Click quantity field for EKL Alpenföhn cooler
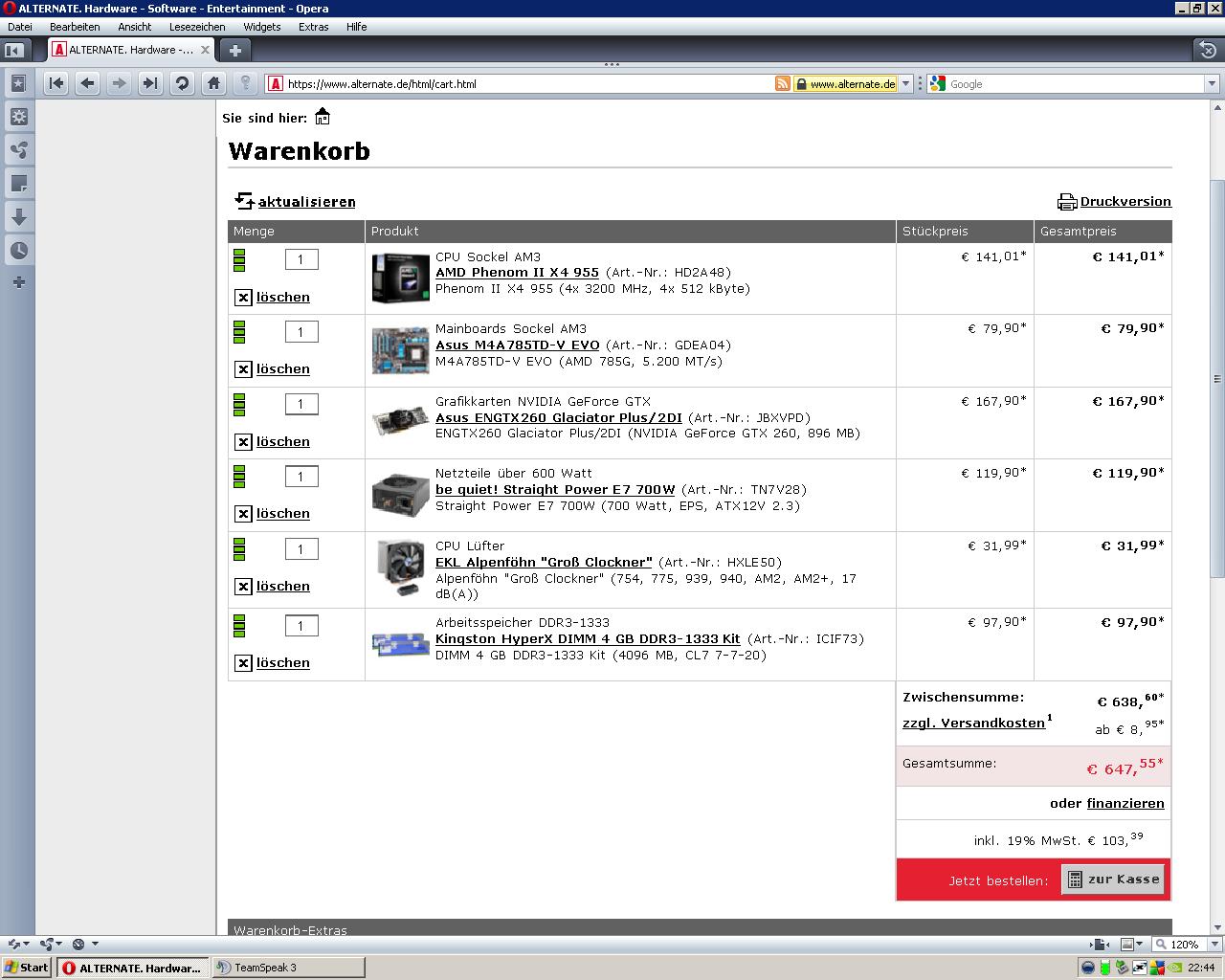The image size is (1225, 980). (301, 549)
